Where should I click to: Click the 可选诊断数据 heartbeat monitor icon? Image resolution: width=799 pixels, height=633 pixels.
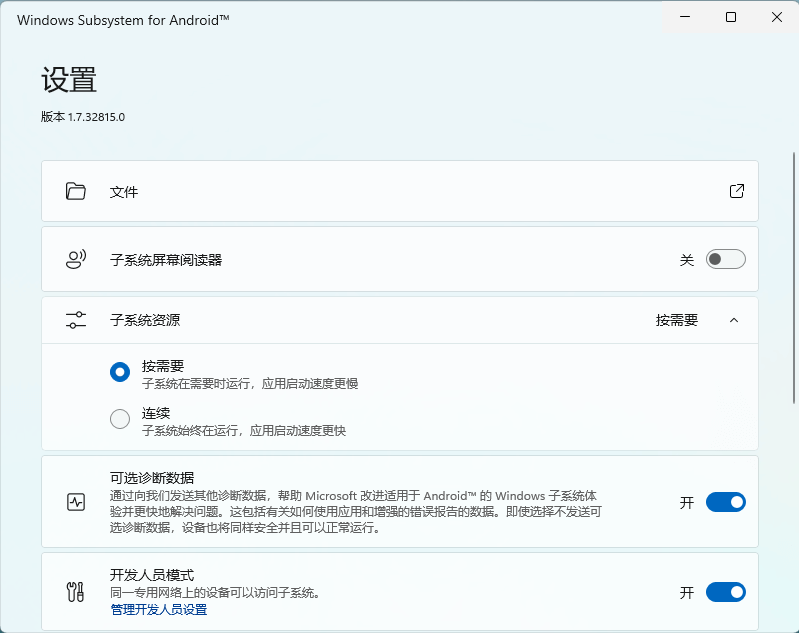(x=76, y=502)
